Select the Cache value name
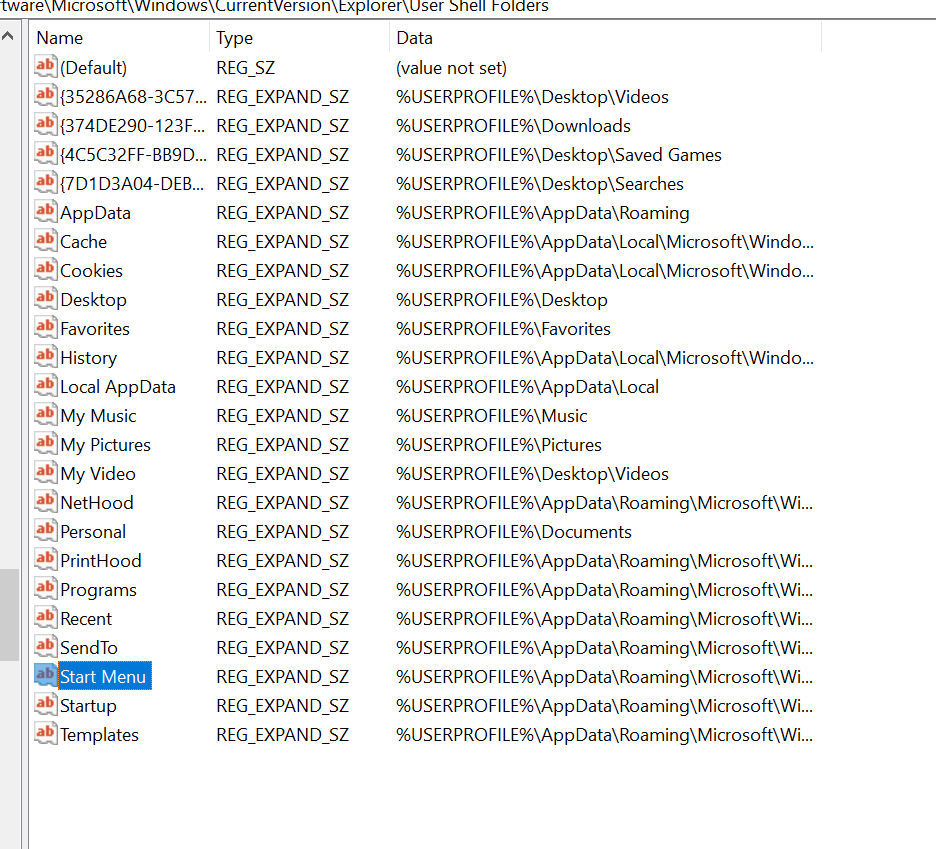936x849 pixels. (x=84, y=242)
